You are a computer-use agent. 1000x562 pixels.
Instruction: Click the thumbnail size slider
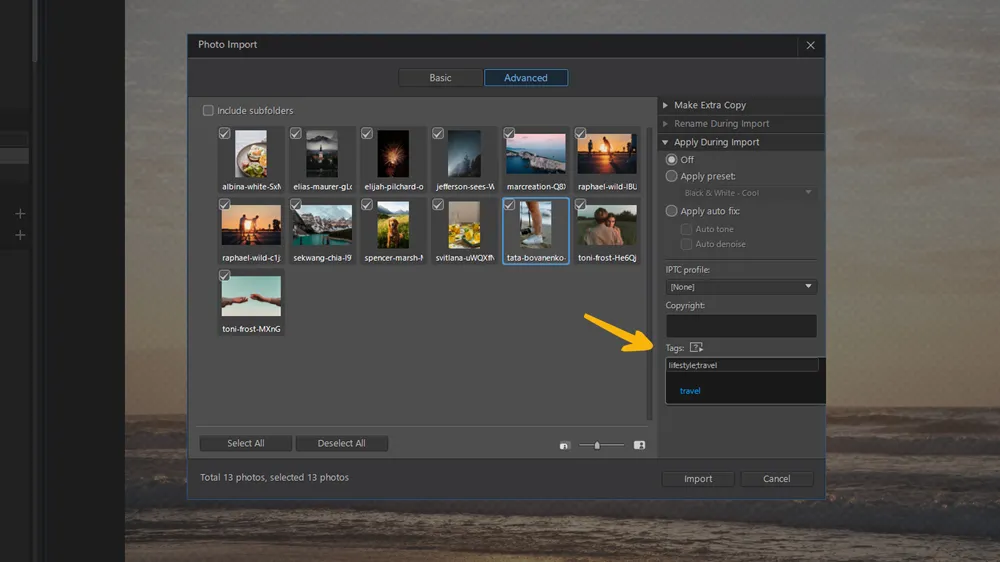[x=601, y=445]
